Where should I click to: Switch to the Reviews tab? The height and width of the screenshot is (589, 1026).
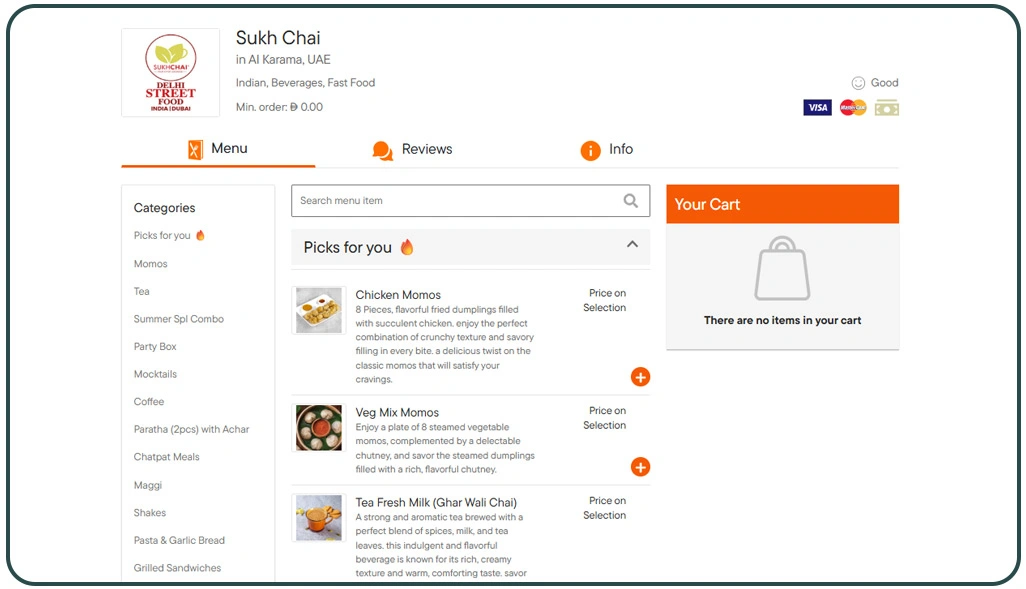tap(411, 149)
